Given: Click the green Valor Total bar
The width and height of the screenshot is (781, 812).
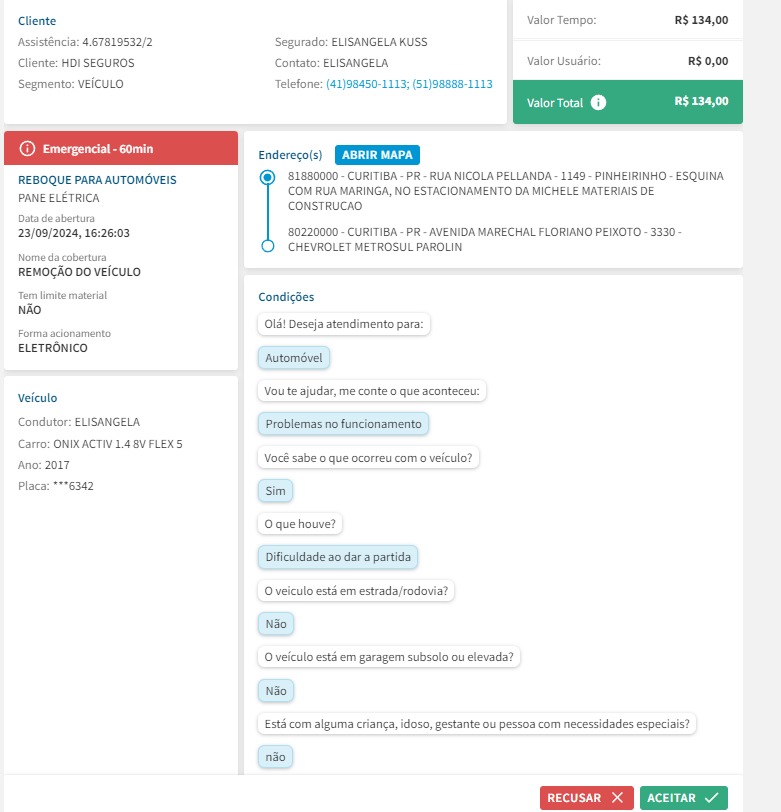Looking at the screenshot, I should (627, 102).
